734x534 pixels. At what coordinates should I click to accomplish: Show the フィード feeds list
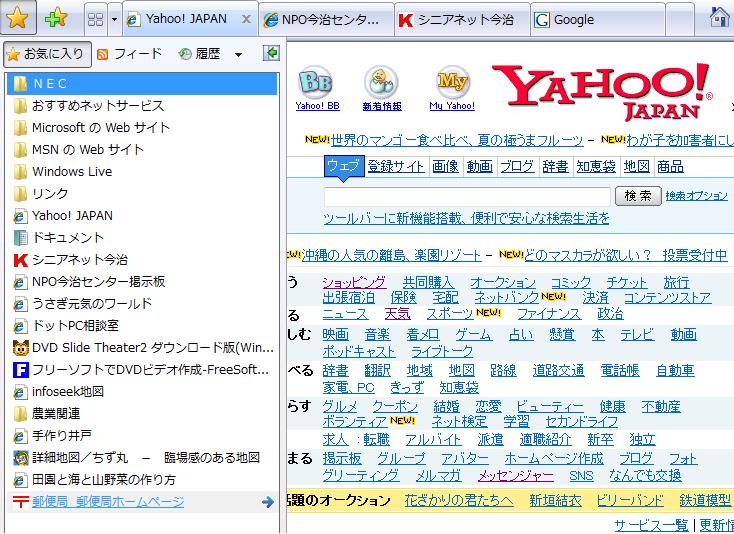point(129,54)
